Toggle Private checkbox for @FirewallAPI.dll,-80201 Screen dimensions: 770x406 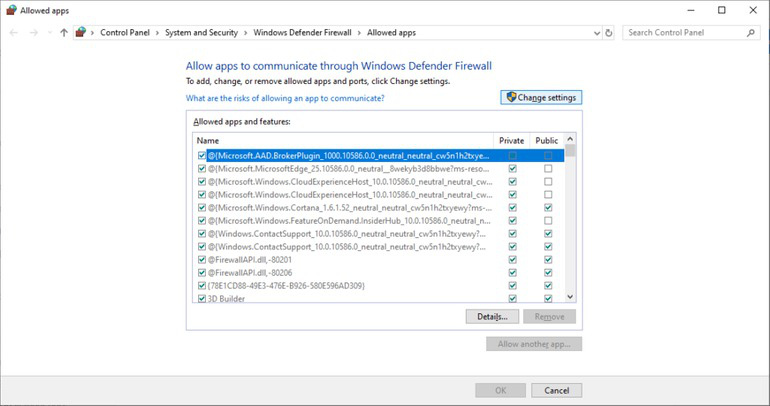[x=513, y=260]
